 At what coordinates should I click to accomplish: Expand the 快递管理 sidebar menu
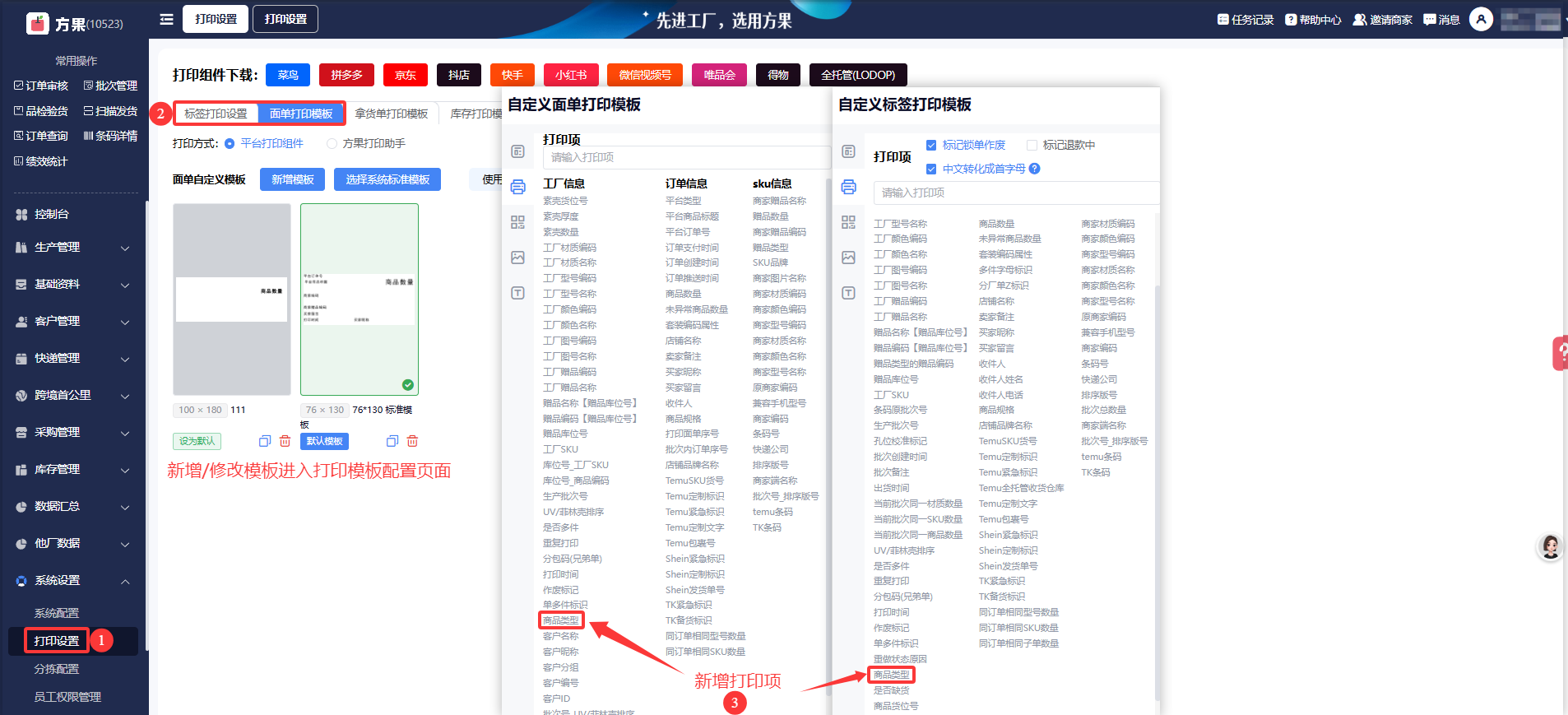[74, 359]
